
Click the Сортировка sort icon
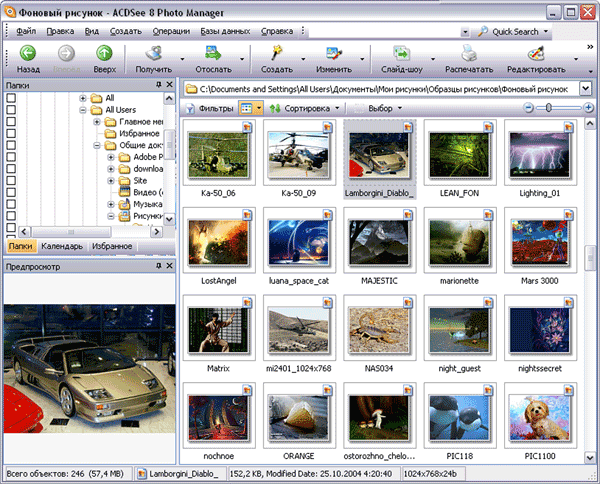[x=275, y=109]
